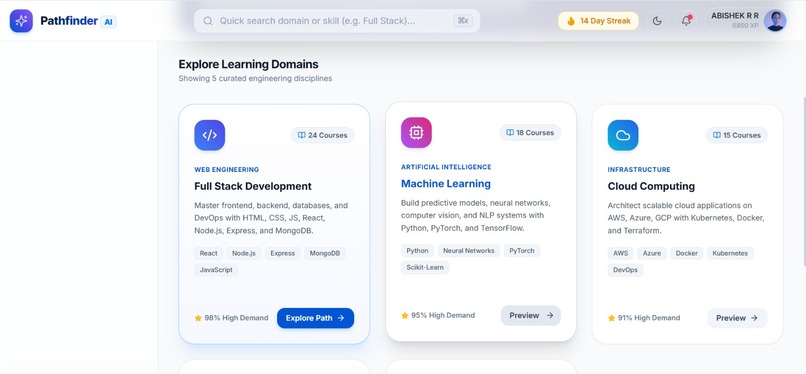Open the Cloud Computing title

[651, 186]
